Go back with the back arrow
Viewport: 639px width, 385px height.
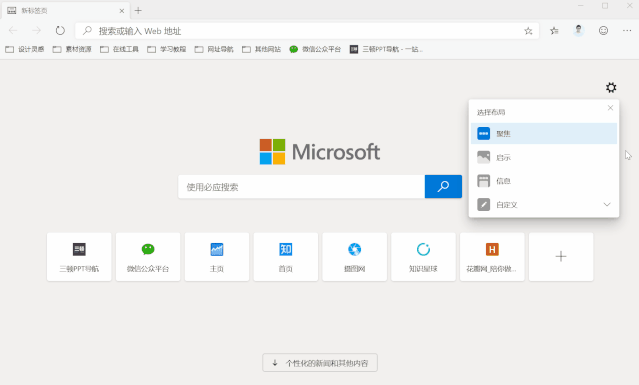[x=13, y=31]
